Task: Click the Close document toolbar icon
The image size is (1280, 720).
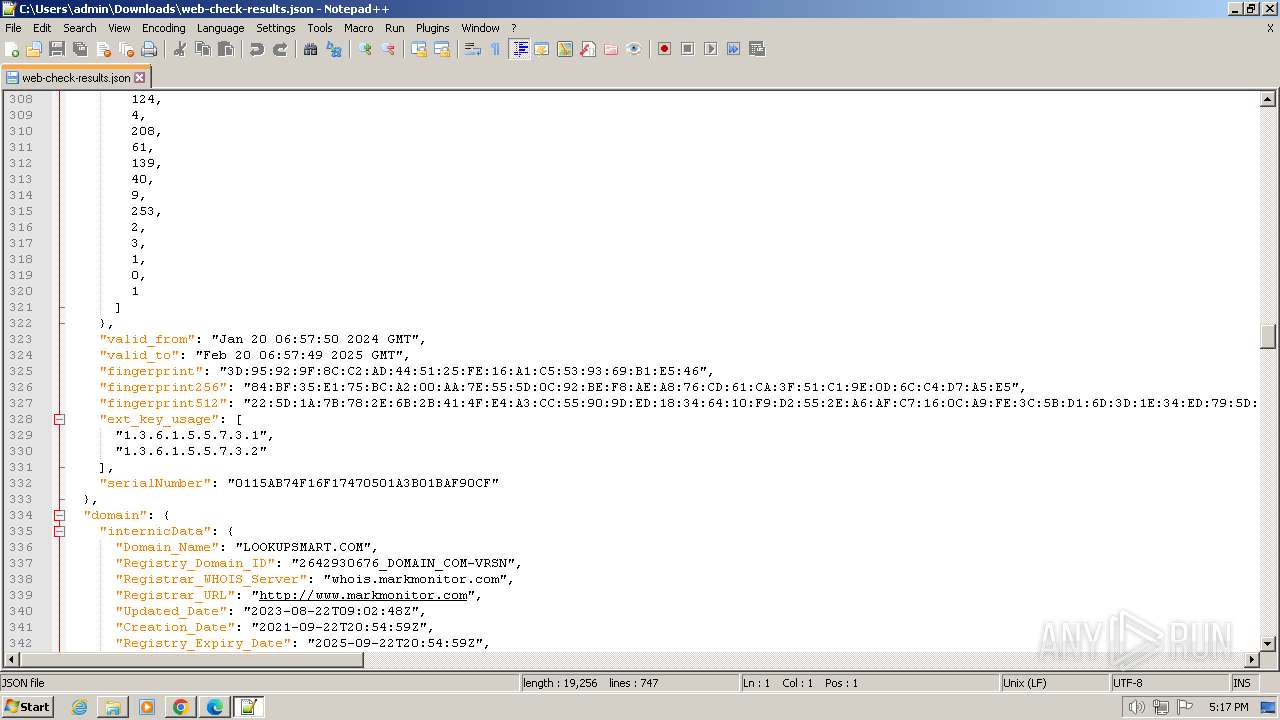Action: click(103, 49)
